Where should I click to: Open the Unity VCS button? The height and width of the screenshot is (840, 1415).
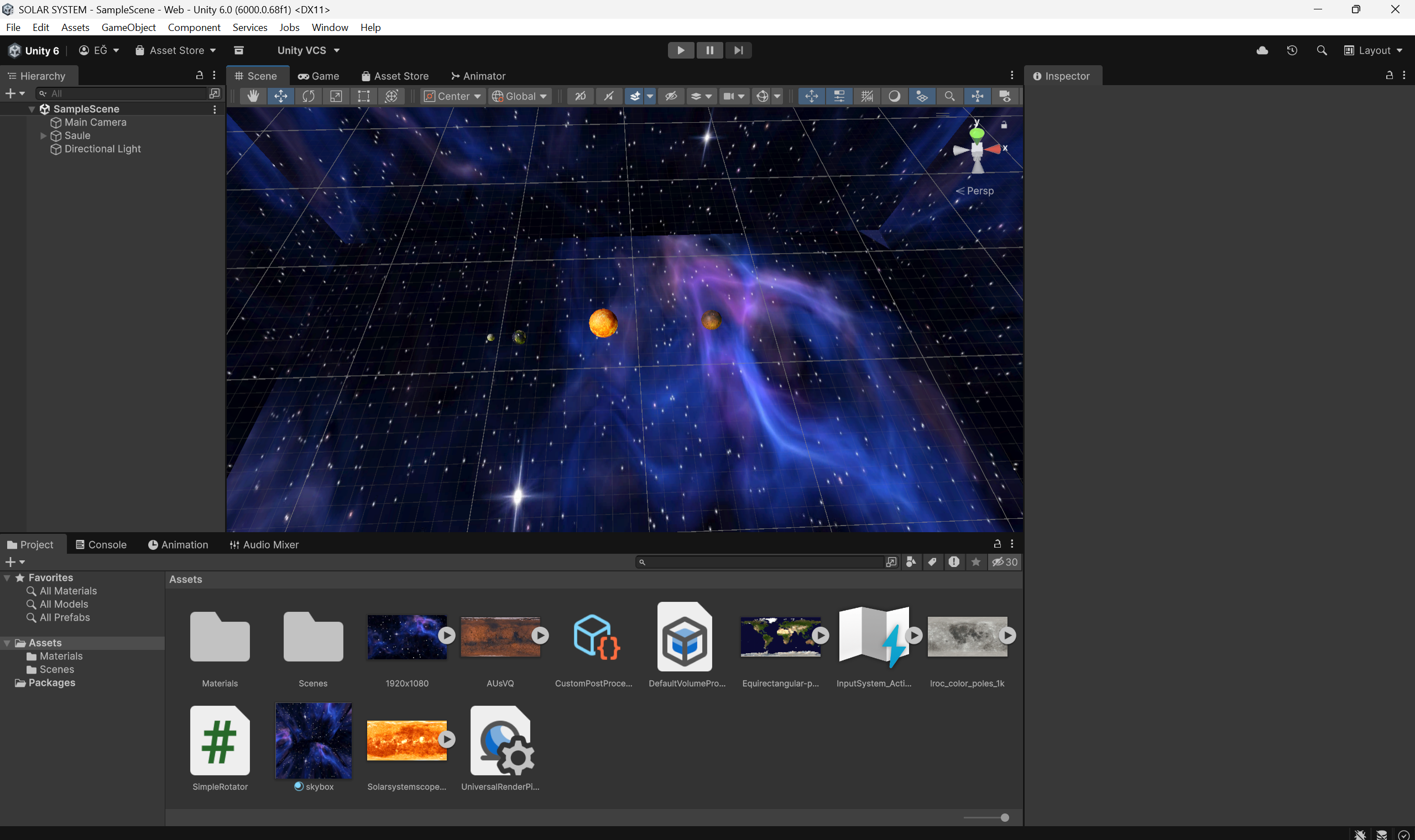[308, 50]
